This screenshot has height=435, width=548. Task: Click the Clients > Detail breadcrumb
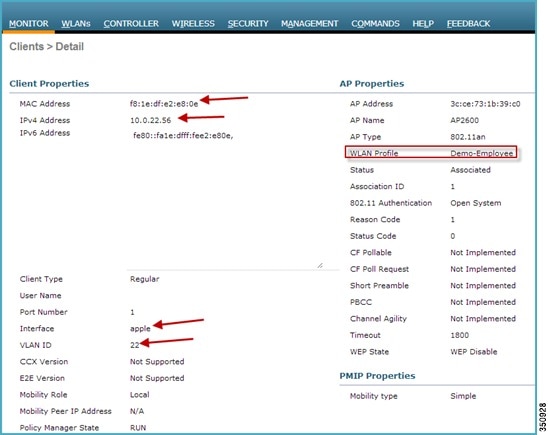click(x=46, y=46)
